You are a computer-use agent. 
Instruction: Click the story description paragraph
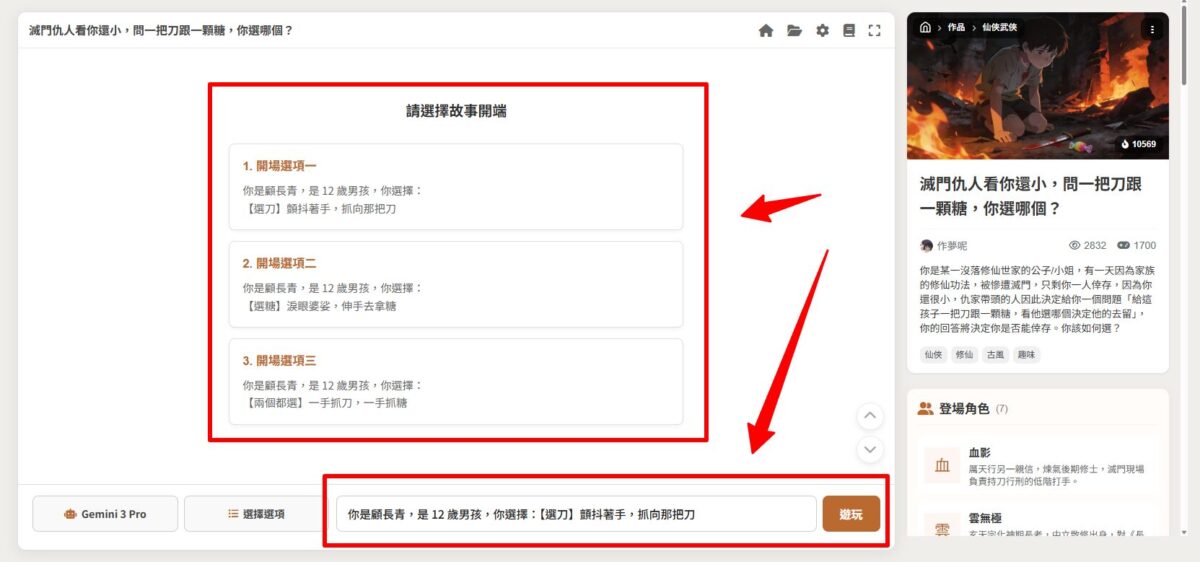pos(1037,299)
